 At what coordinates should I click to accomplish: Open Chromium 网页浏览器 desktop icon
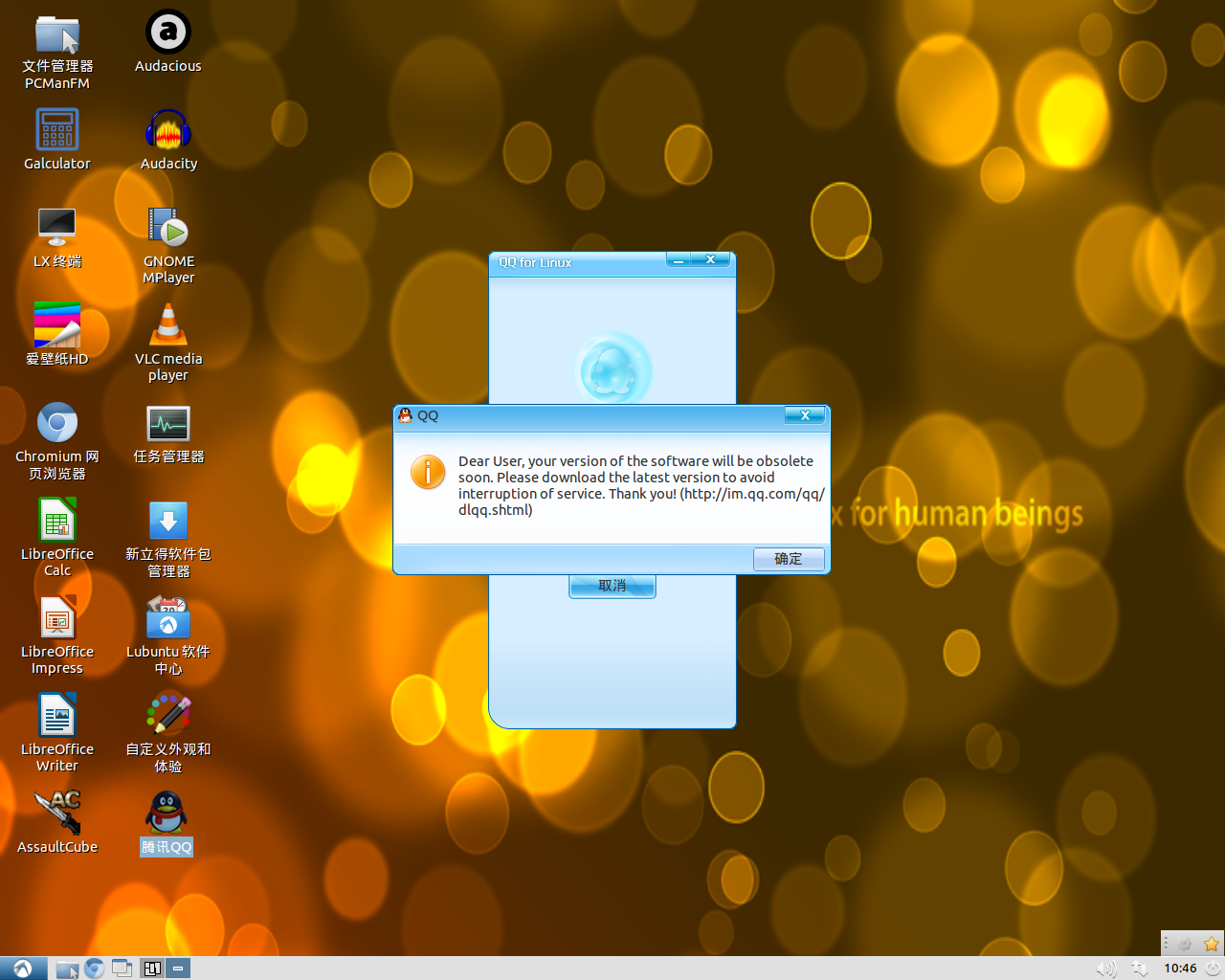pyautogui.click(x=57, y=423)
